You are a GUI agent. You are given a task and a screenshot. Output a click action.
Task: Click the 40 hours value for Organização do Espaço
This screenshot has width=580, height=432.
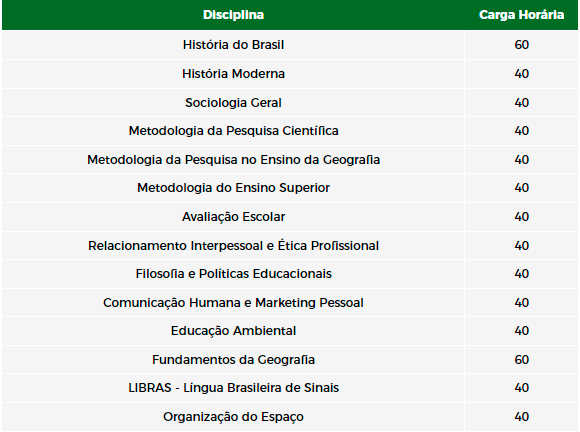[x=522, y=416]
